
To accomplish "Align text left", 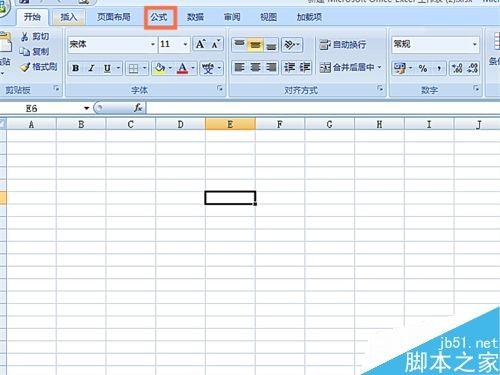I will (239, 68).
